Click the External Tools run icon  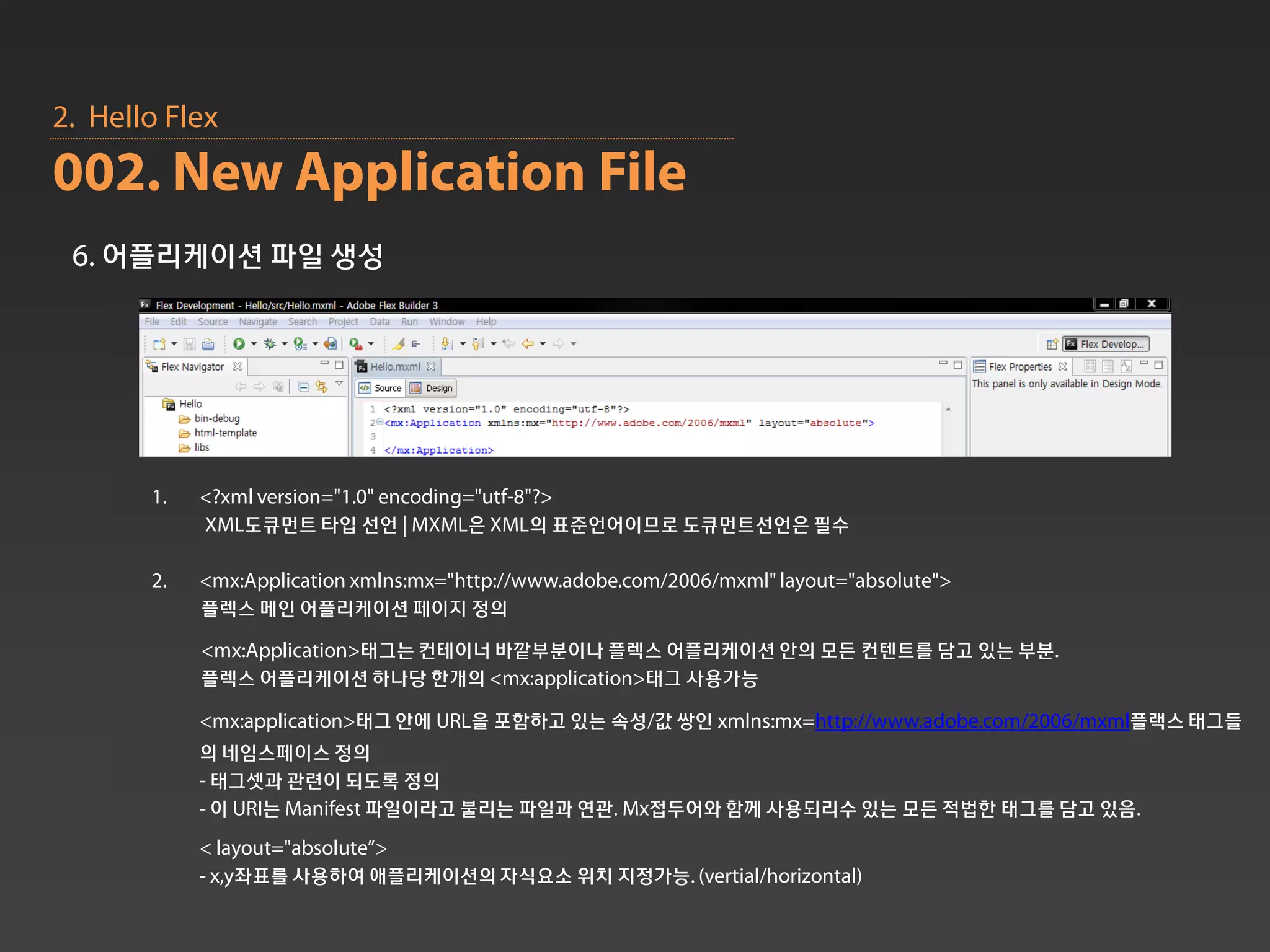click(x=356, y=344)
